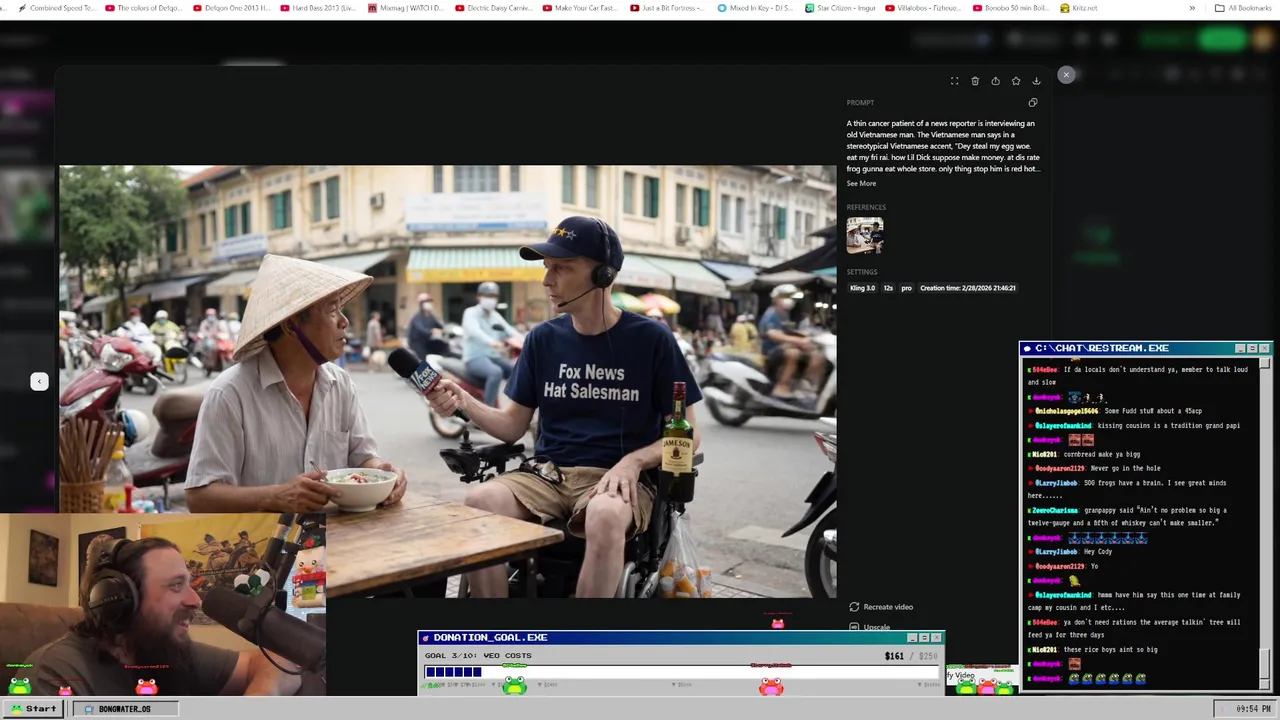Open 'Just a Bit Fortress' bookmark
Screen dimensions: 1280x720
click(668, 8)
